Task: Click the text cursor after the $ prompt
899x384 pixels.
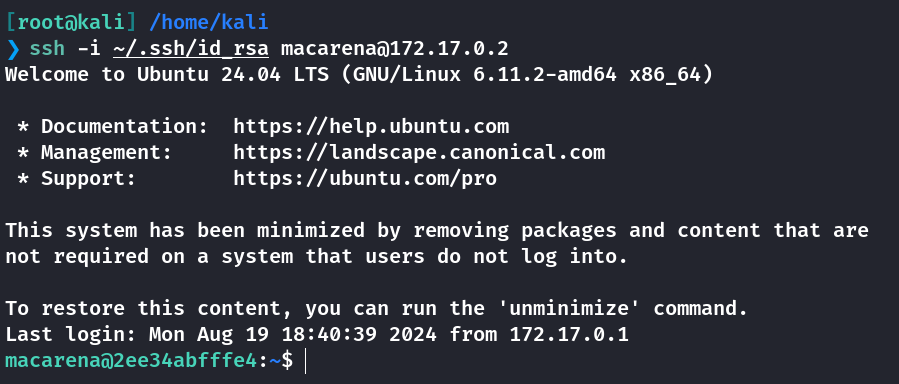Action: [306, 361]
